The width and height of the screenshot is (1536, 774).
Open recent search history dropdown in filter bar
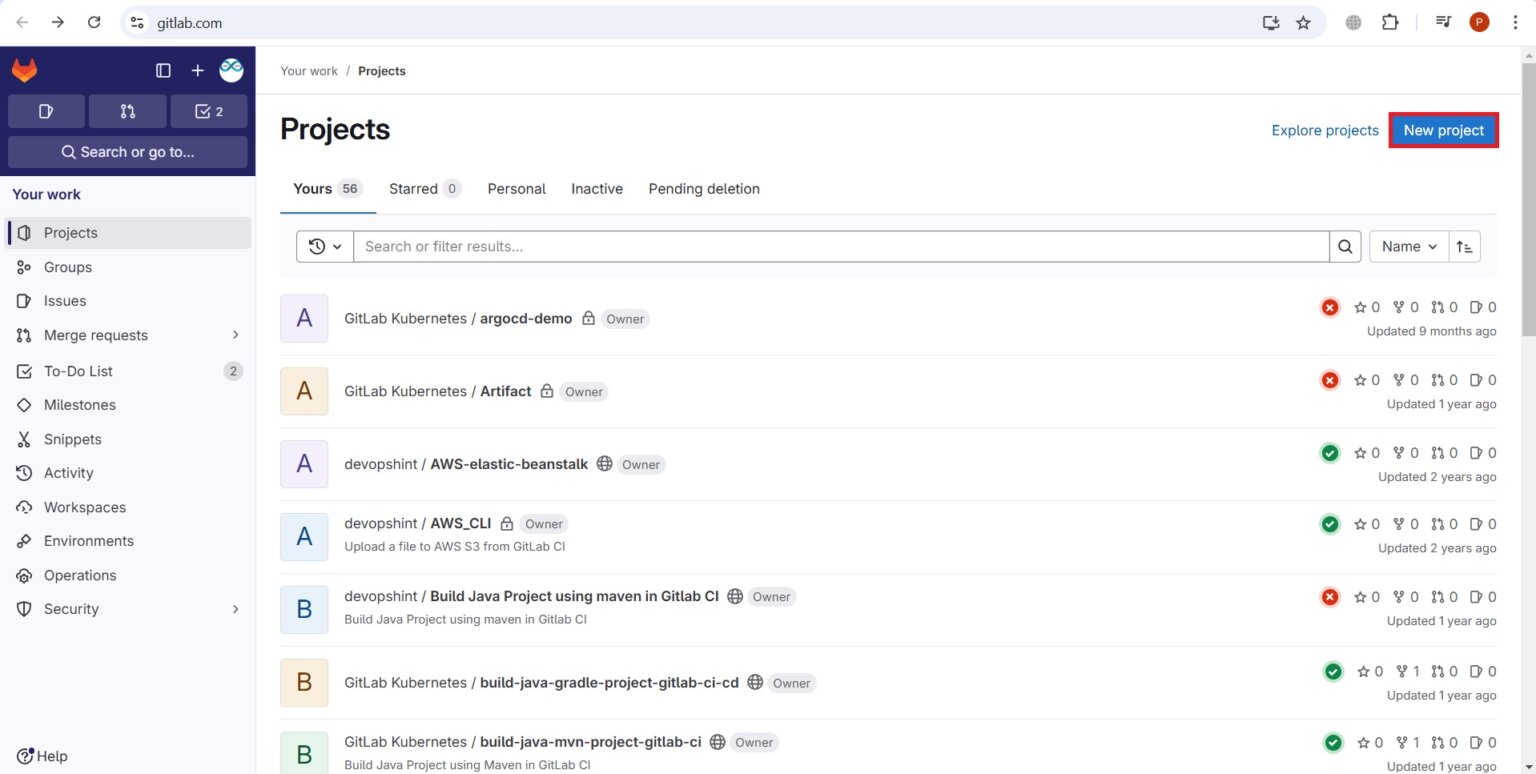coord(324,246)
